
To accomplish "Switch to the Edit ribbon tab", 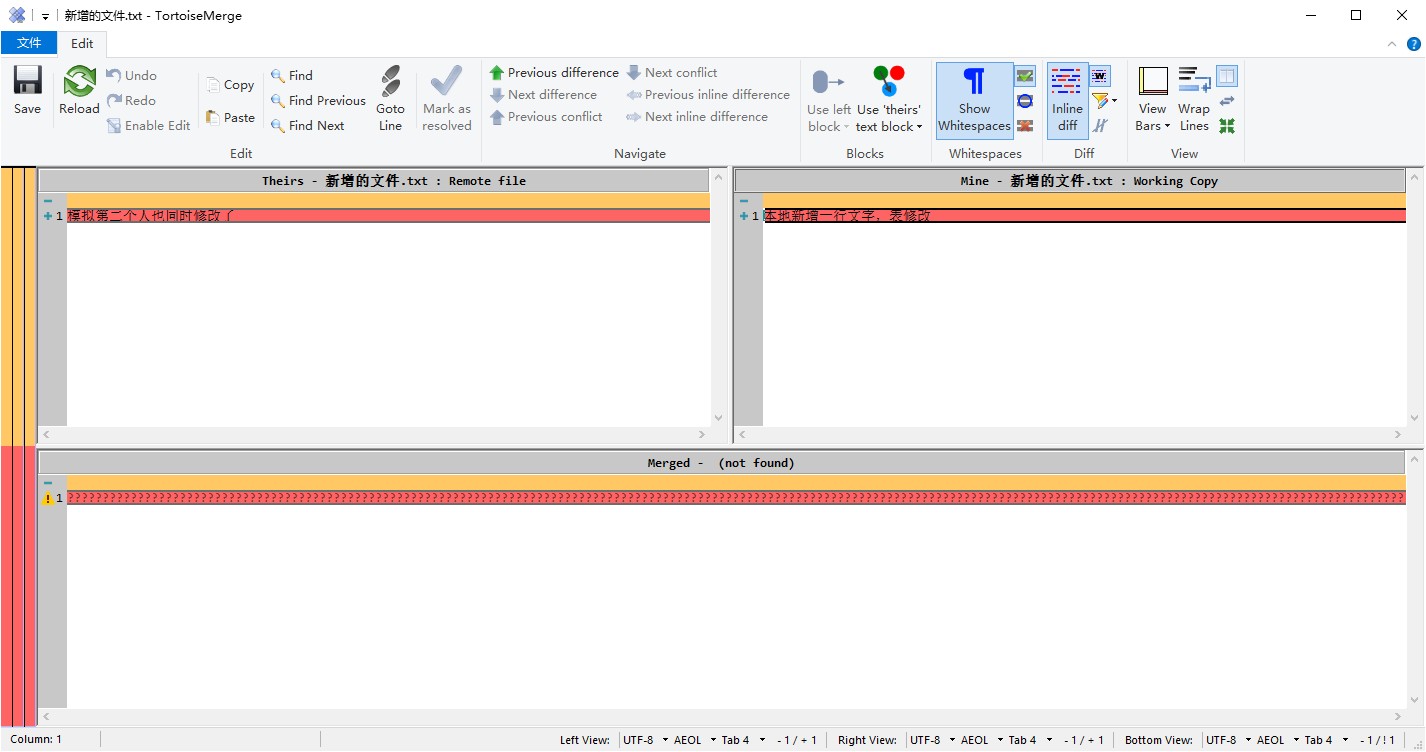I will coord(82,43).
